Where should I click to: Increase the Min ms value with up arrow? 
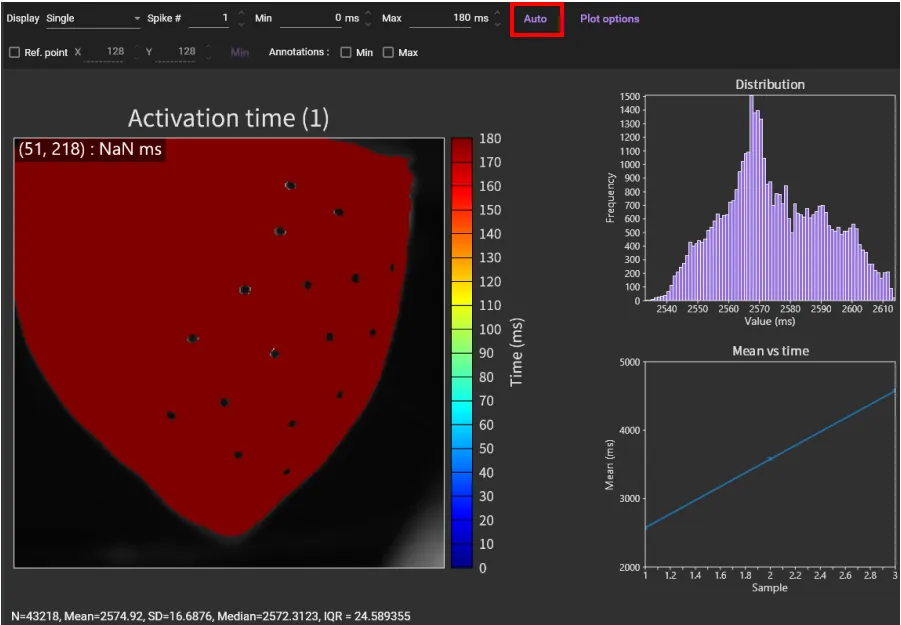(x=369, y=14)
